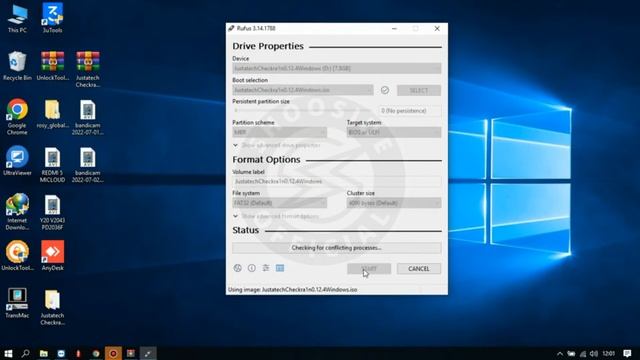The height and width of the screenshot is (360, 640).
Task: Open the Justatech Checkra folder beside TransMac
Action: (x=52, y=307)
